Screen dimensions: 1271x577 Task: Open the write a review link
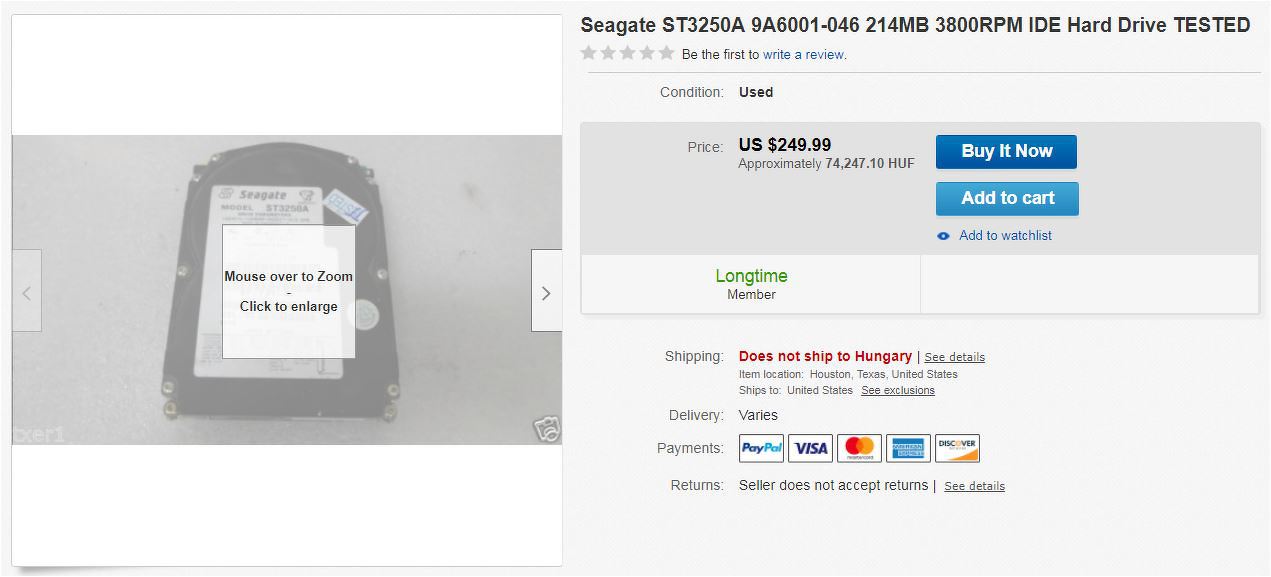[x=803, y=55]
